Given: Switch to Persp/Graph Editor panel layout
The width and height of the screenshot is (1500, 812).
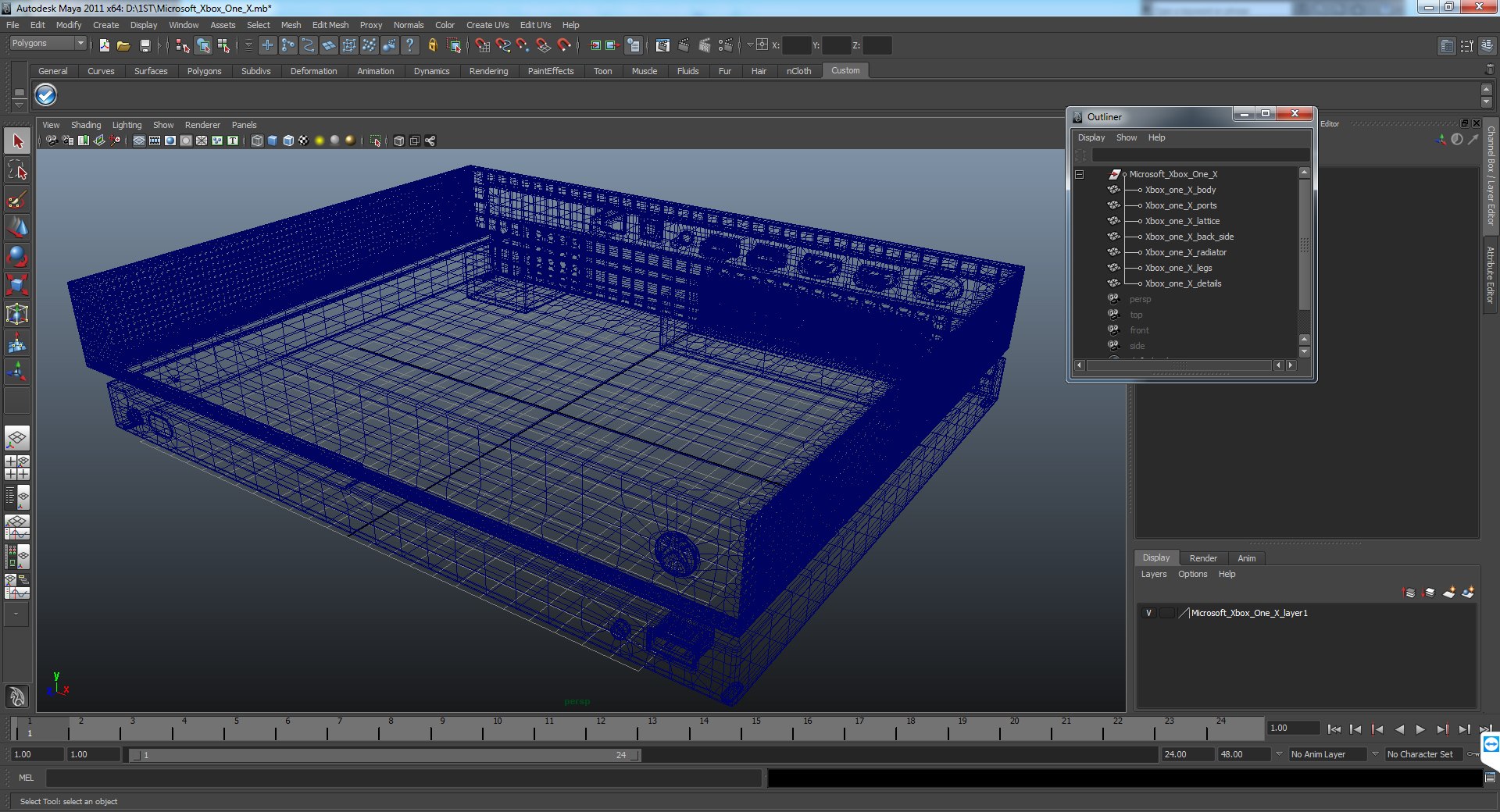Looking at the screenshot, I should click(17, 527).
